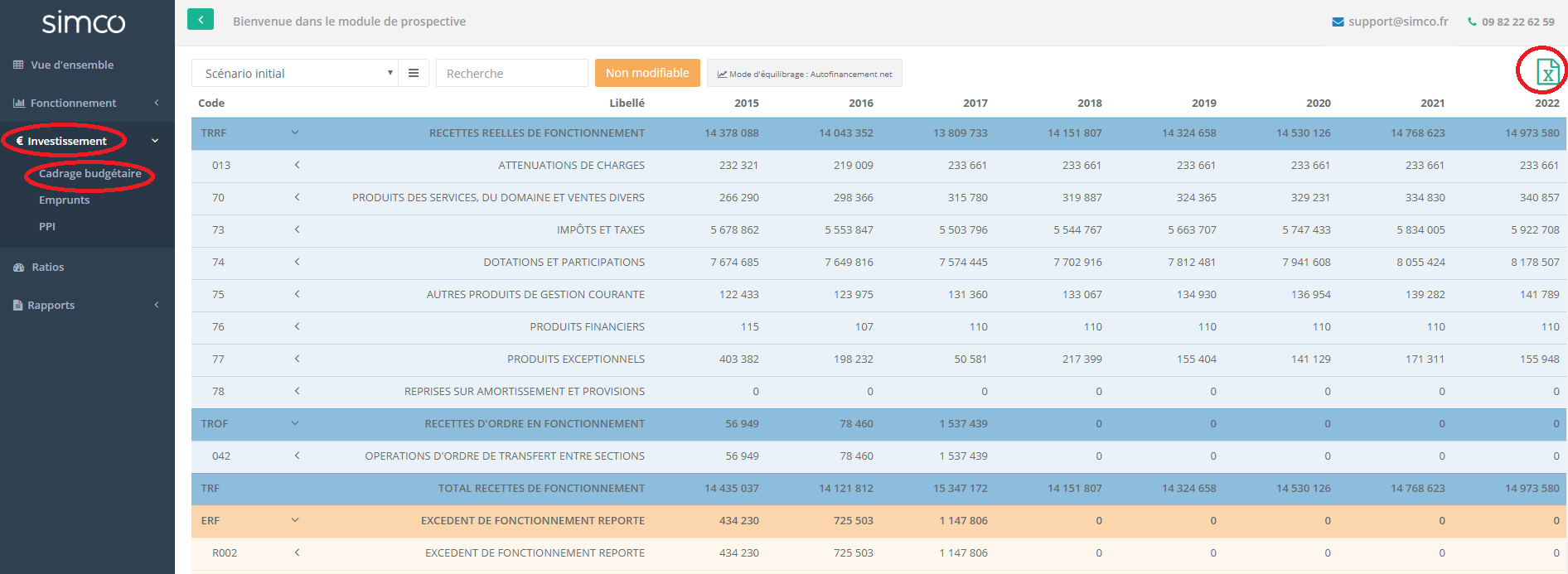Select Cadrage budgétaire submenu item
Image resolution: width=1568 pixels, height=574 pixels.
(x=90, y=174)
